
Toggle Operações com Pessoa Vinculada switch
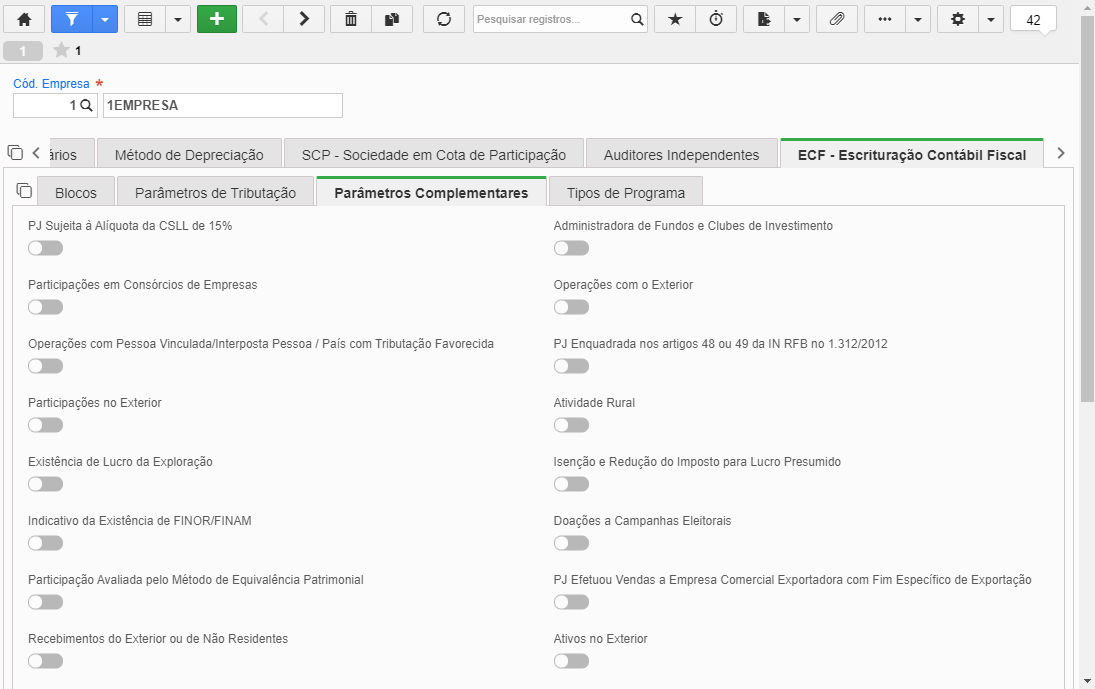[x=45, y=366]
